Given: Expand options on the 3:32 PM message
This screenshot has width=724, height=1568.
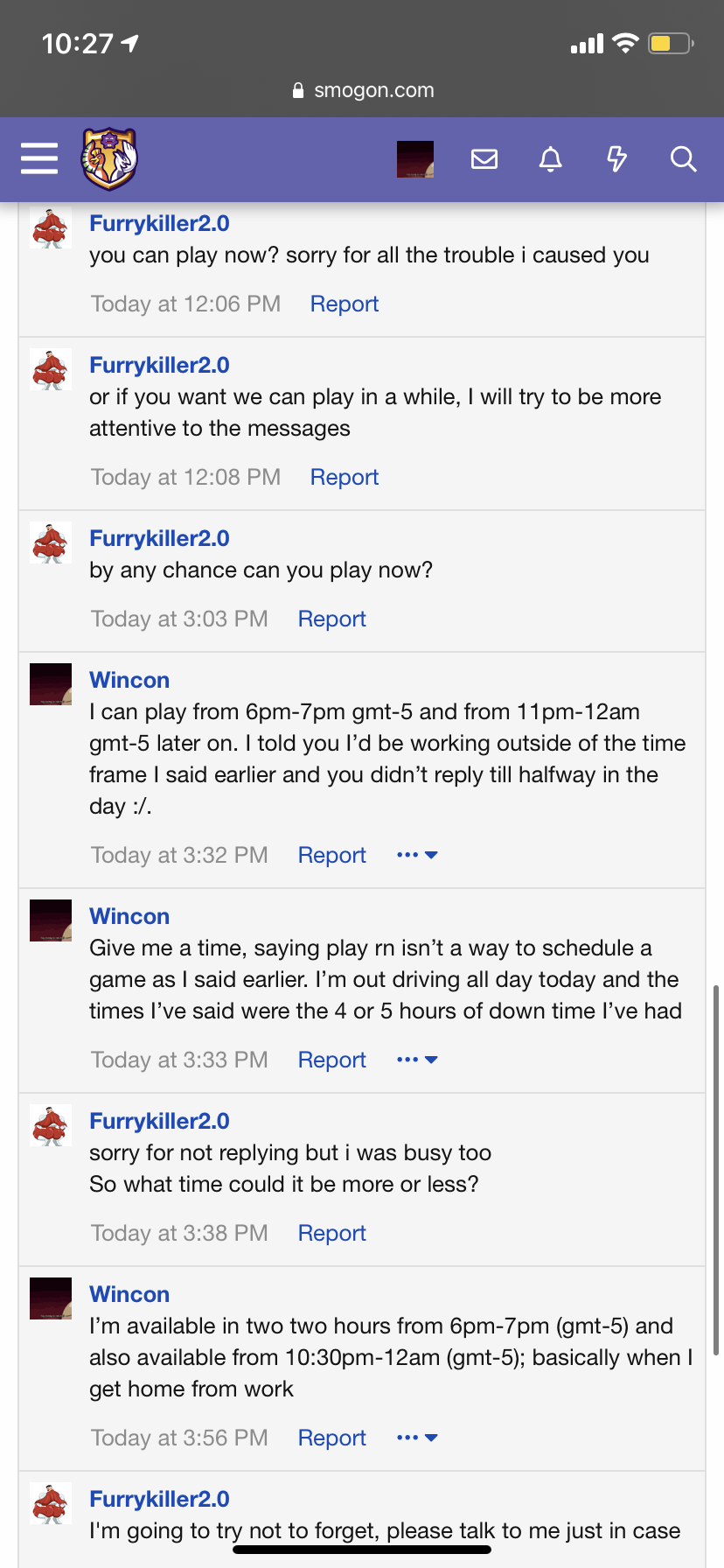Looking at the screenshot, I should [x=417, y=855].
